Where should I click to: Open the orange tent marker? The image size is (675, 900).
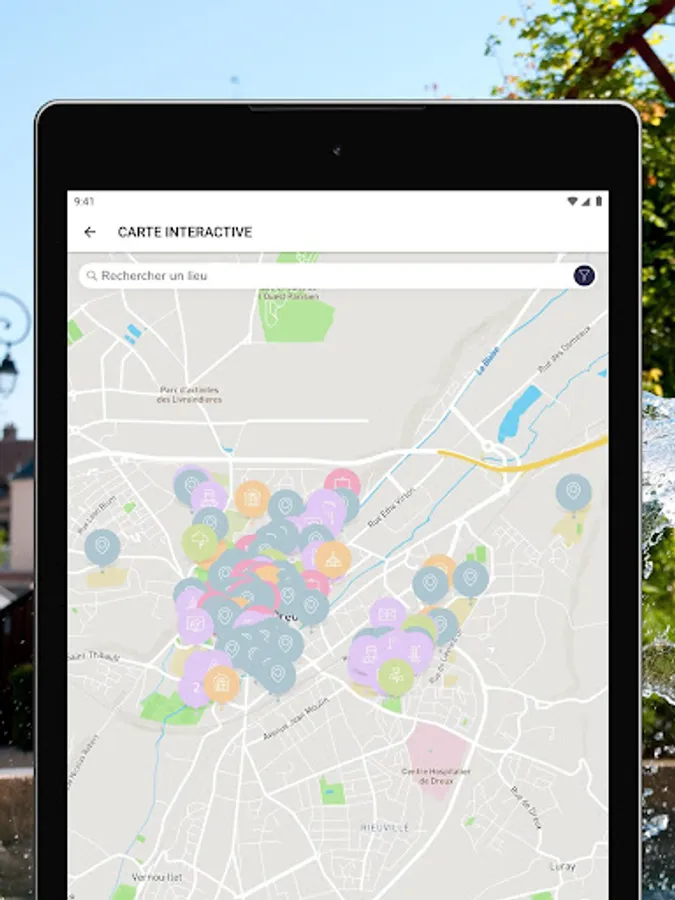[x=333, y=560]
